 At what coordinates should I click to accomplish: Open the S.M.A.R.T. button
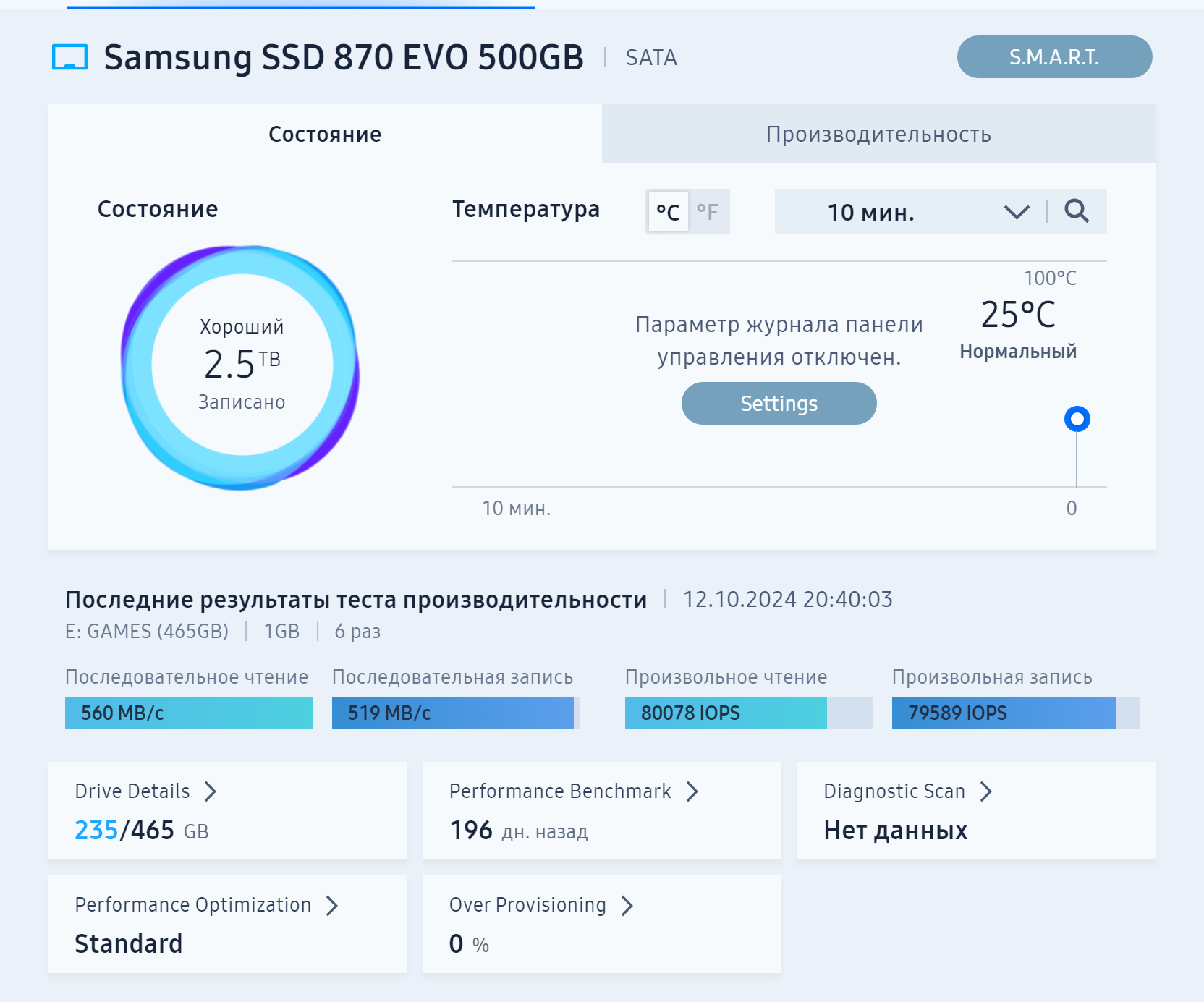[x=1054, y=57]
